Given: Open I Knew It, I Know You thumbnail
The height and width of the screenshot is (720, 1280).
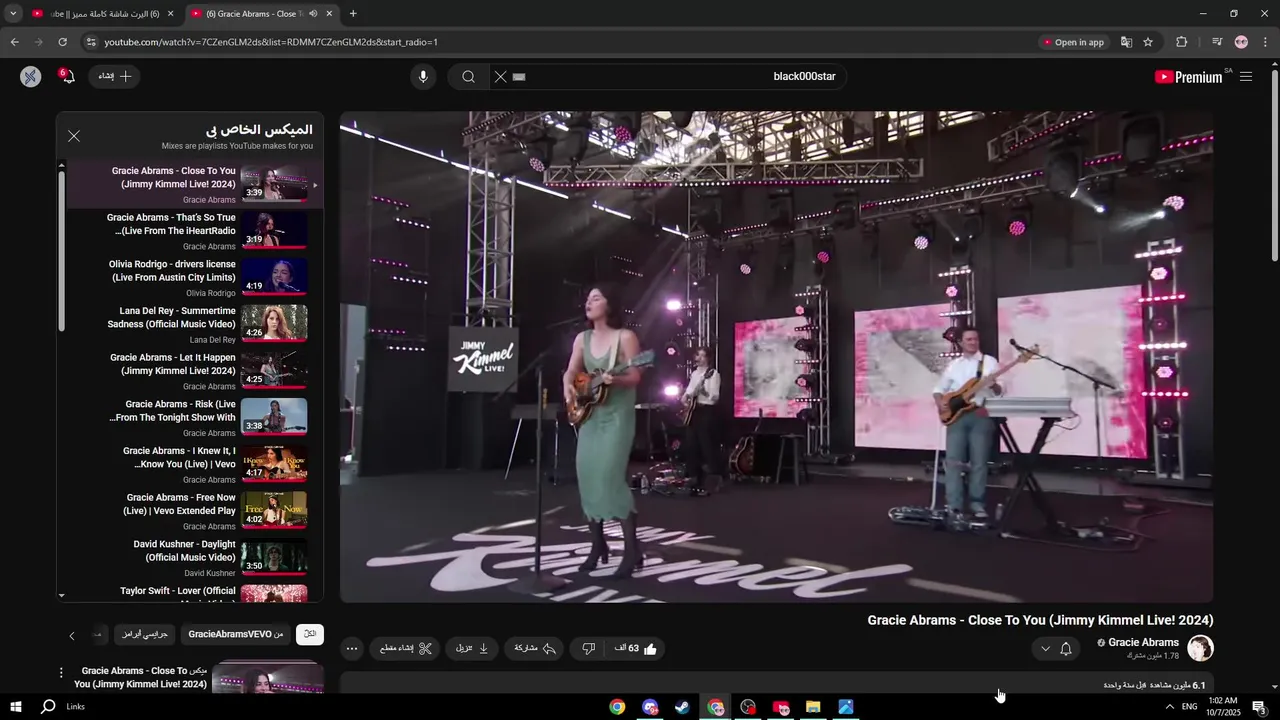Looking at the screenshot, I should click(x=274, y=464).
